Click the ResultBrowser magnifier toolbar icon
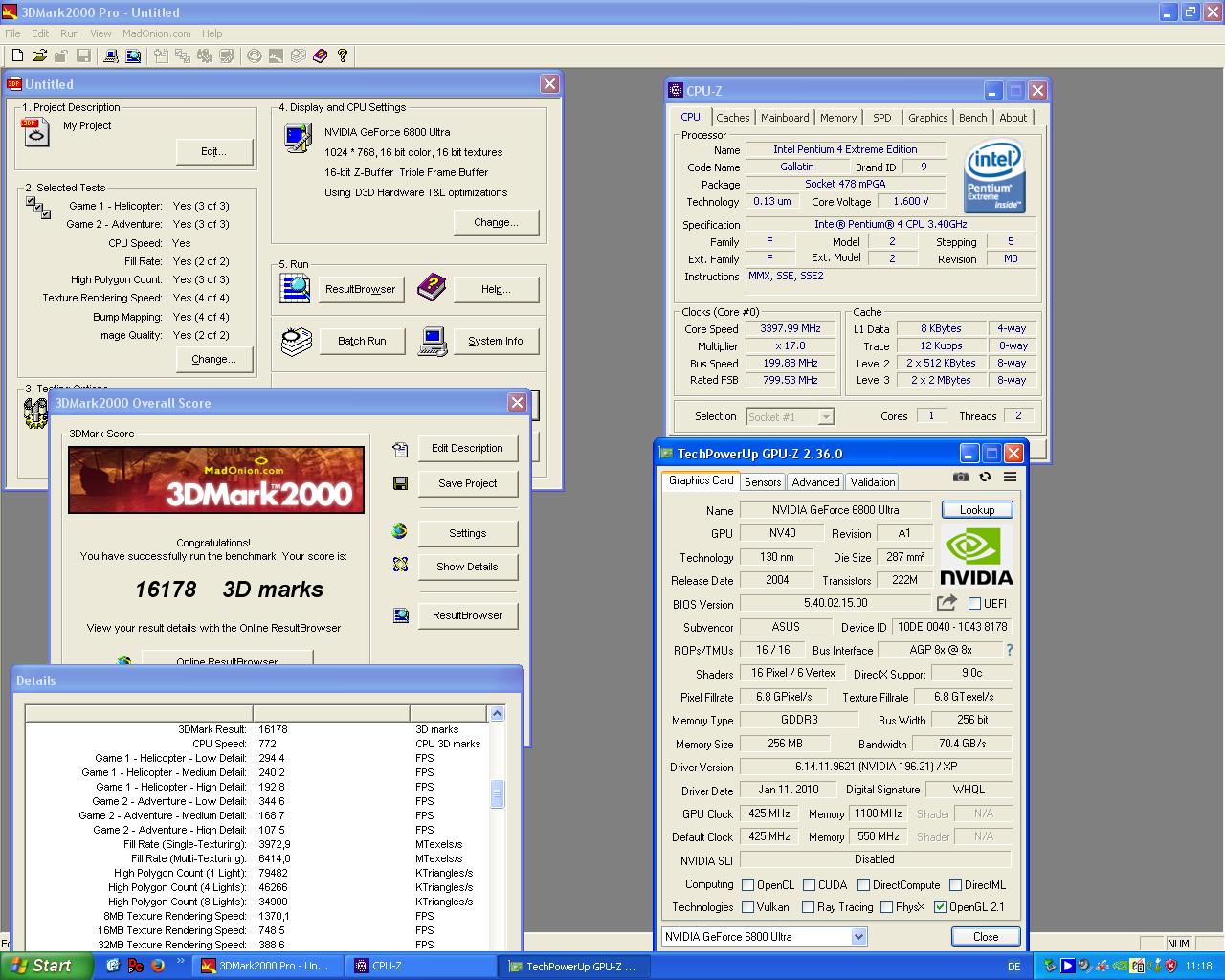 (133, 56)
